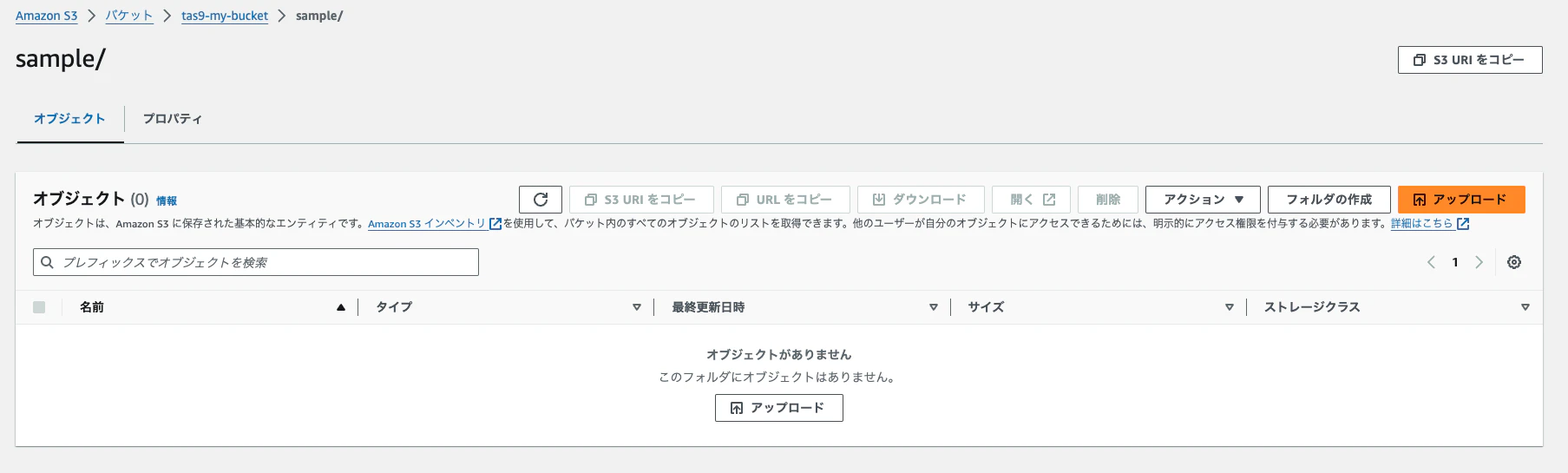Click the サイズ column header
The image size is (1568, 473).
coord(986,307)
